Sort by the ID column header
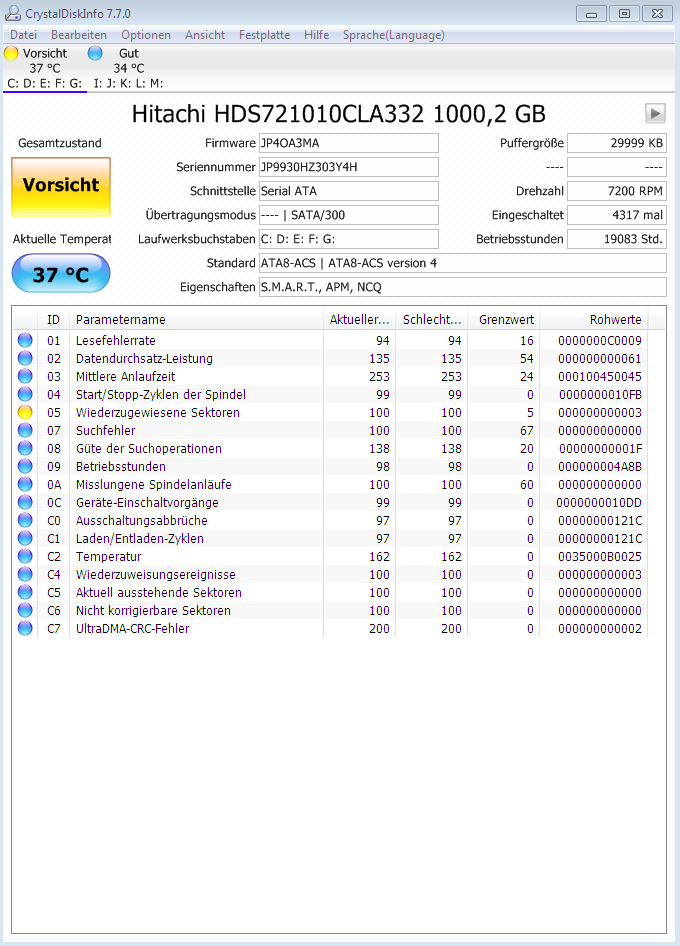The height and width of the screenshot is (946, 680). point(54,320)
